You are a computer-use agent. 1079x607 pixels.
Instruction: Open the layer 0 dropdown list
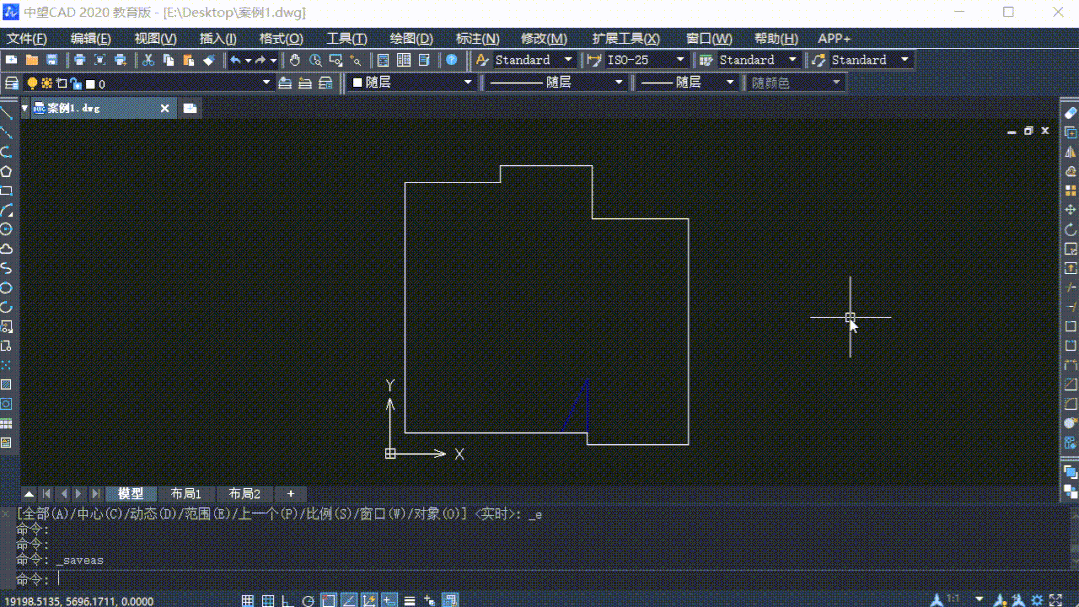pyautogui.click(x=266, y=83)
